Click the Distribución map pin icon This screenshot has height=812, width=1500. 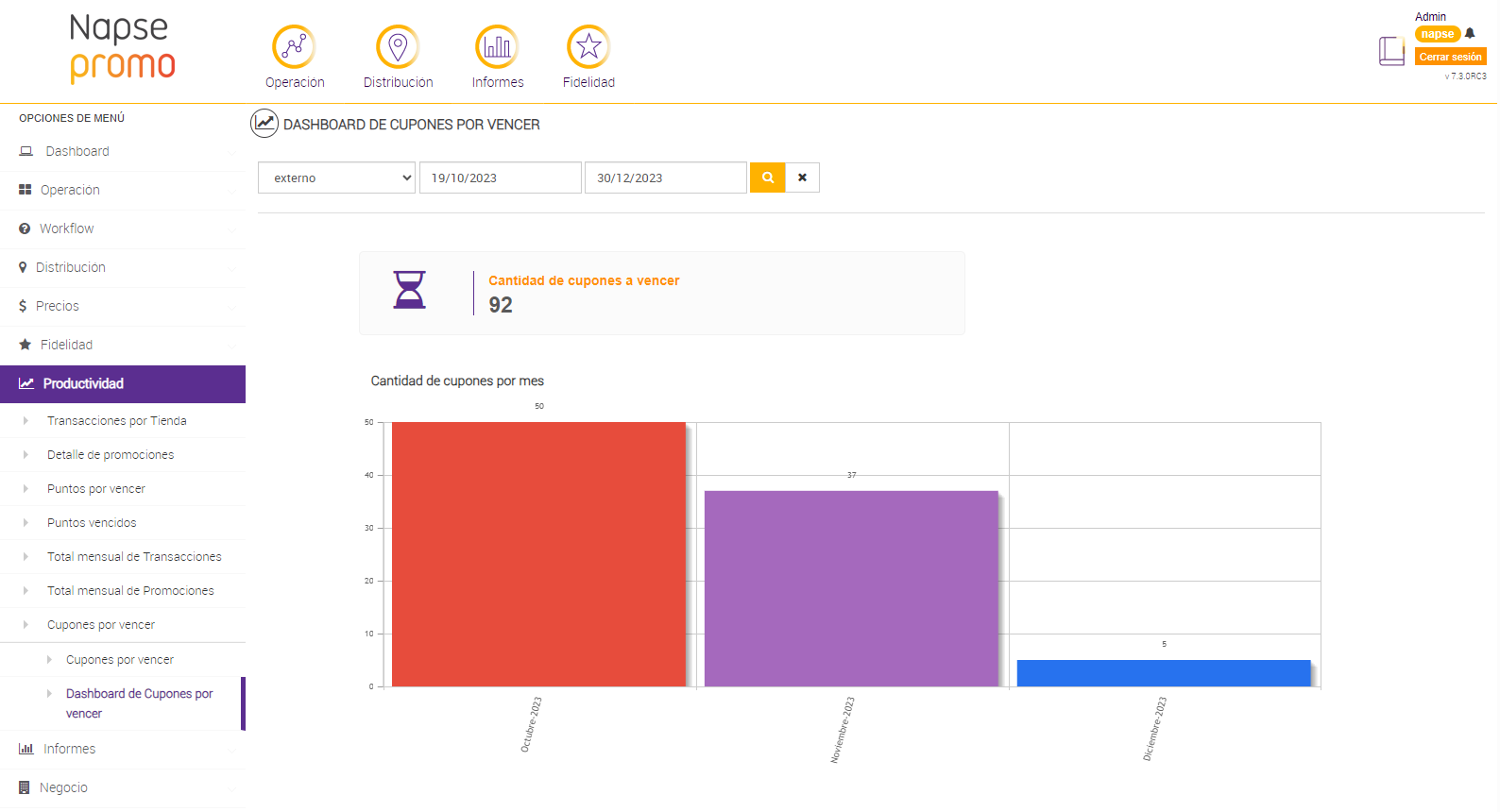coord(398,46)
